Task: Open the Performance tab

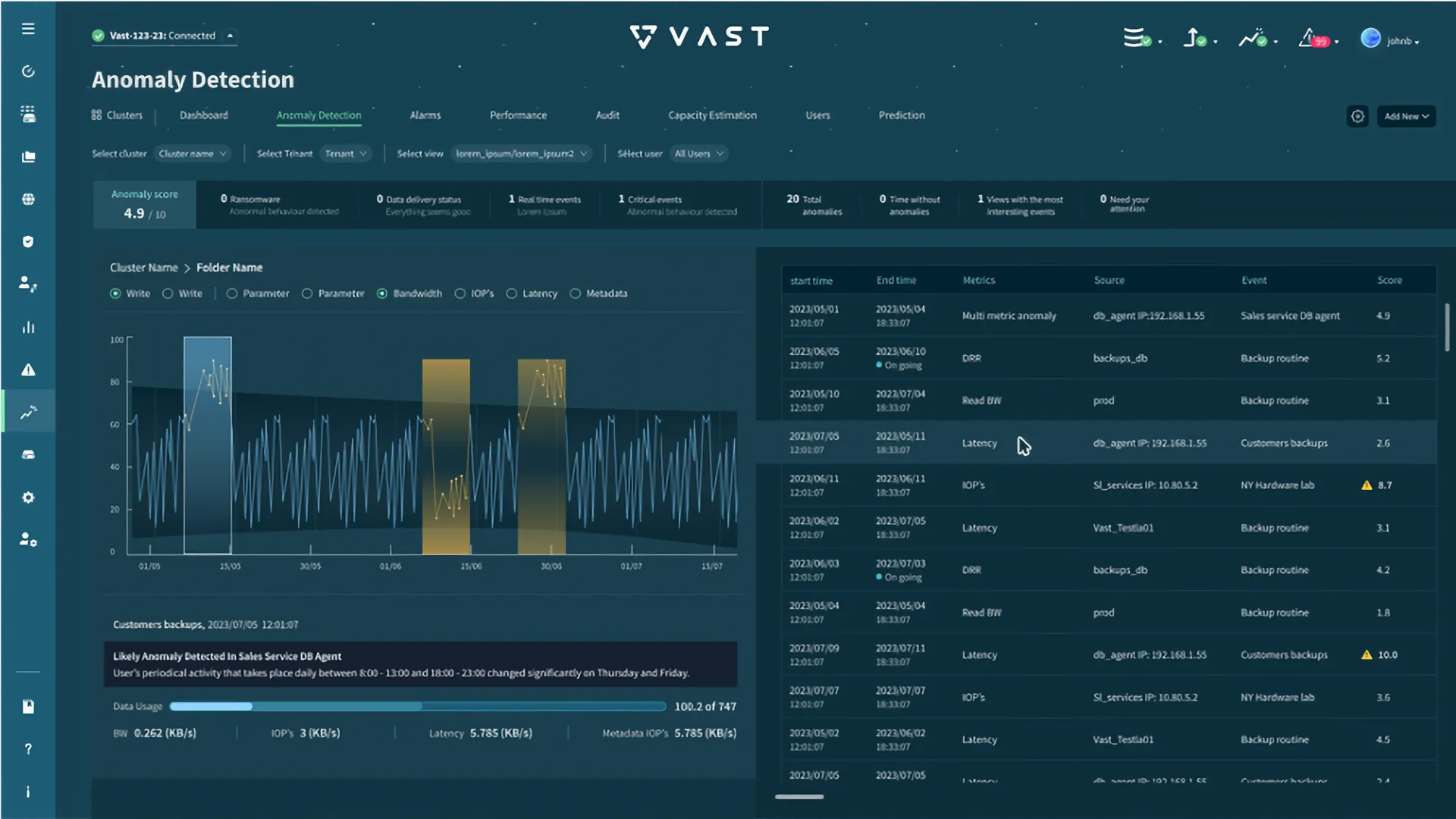Action: pyautogui.click(x=518, y=115)
